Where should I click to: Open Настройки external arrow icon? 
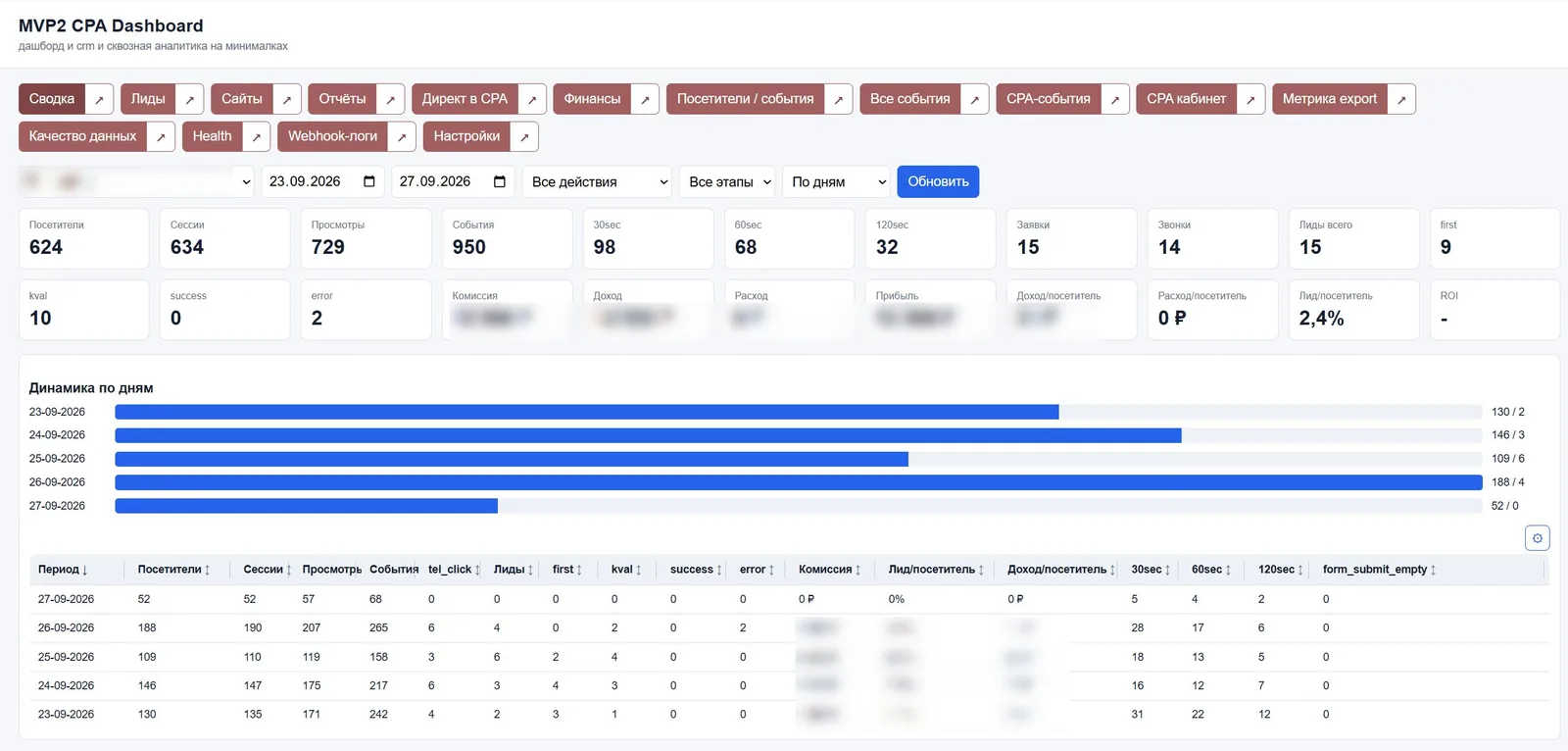(x=524, y=136)
